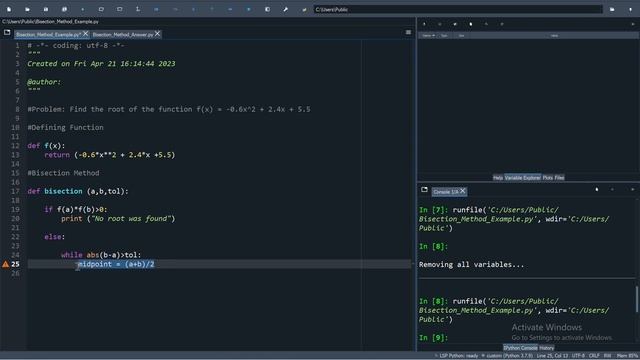The height and width of the screenshot is (360, 640).
Task: Switch to the History tab
Action: coord(547,348)
